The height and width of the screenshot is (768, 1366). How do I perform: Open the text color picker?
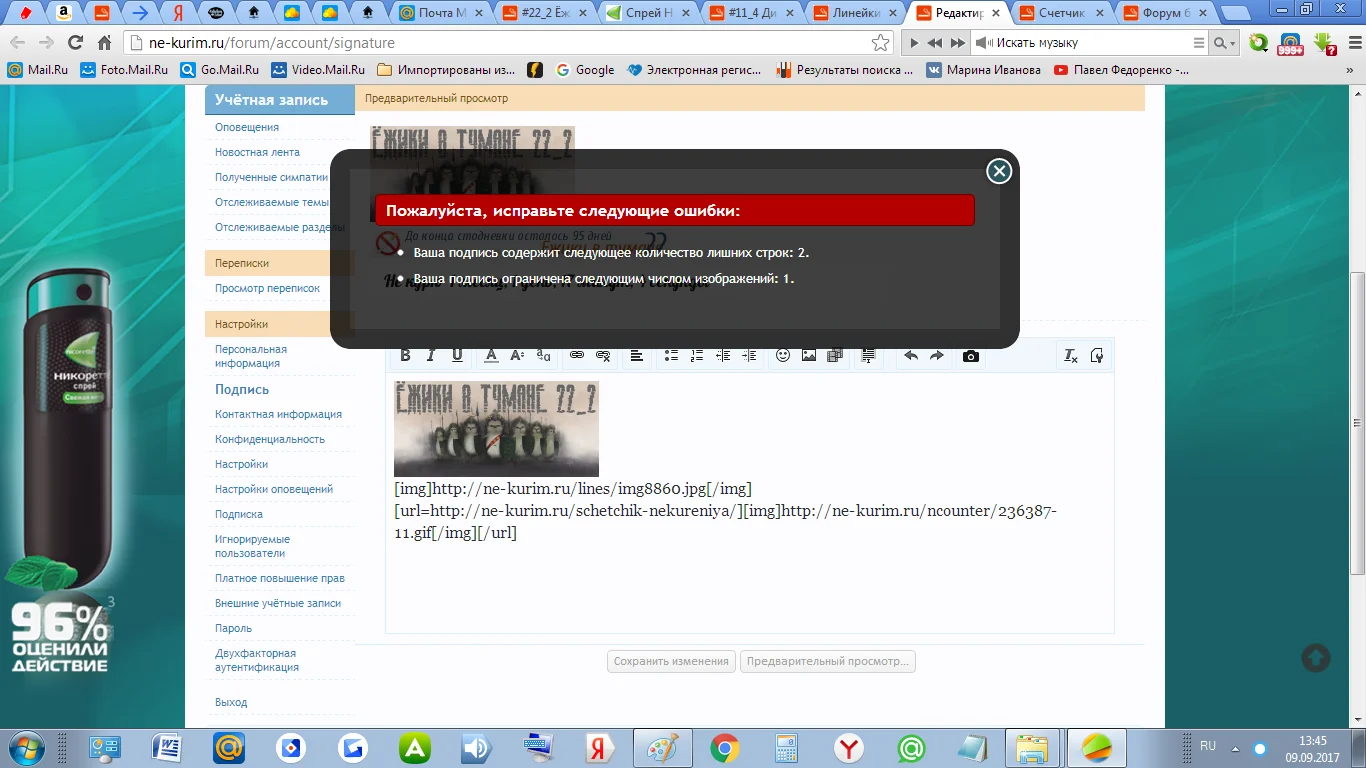[491, 355]
